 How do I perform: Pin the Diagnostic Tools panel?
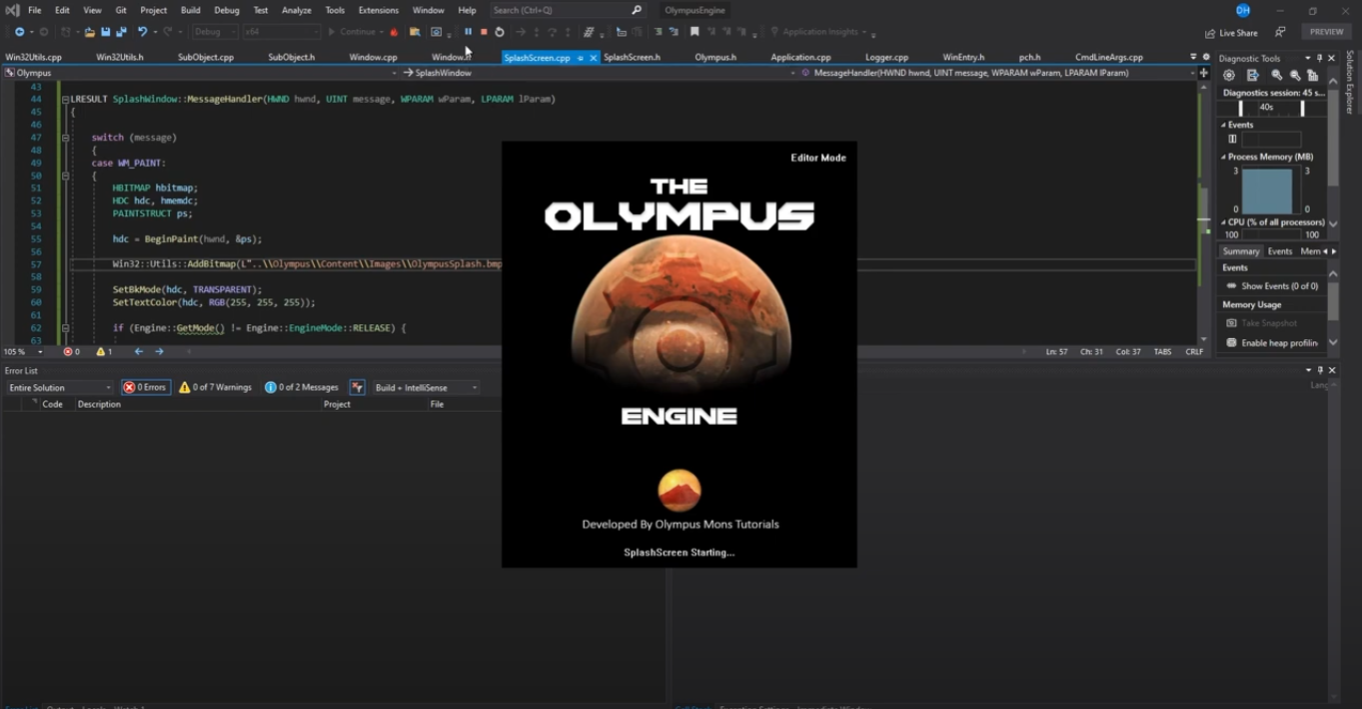pyautogui.click(x=1319, y=58)
